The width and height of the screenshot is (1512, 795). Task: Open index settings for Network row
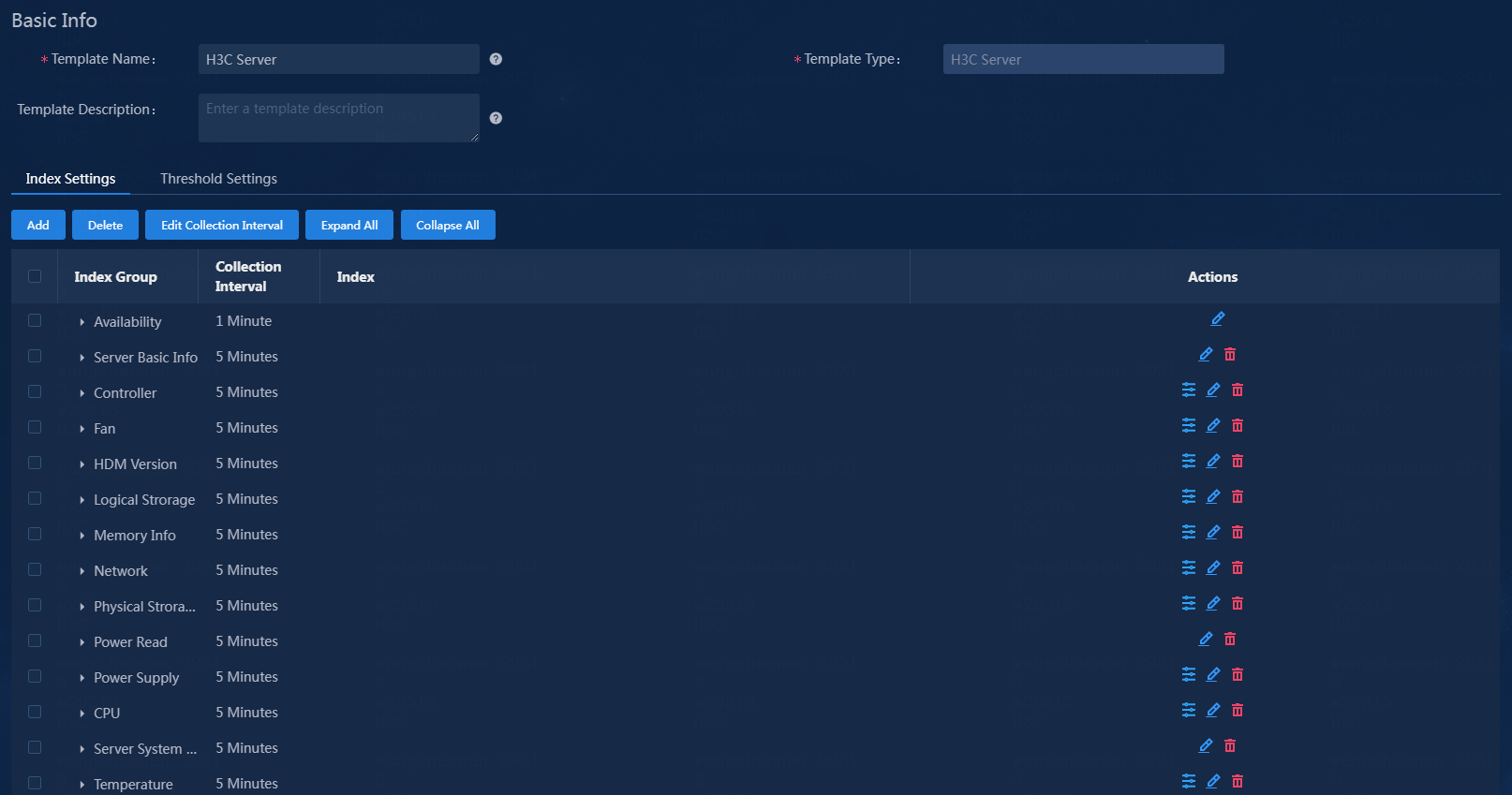pyautogui.click(x=1189, y=568)
